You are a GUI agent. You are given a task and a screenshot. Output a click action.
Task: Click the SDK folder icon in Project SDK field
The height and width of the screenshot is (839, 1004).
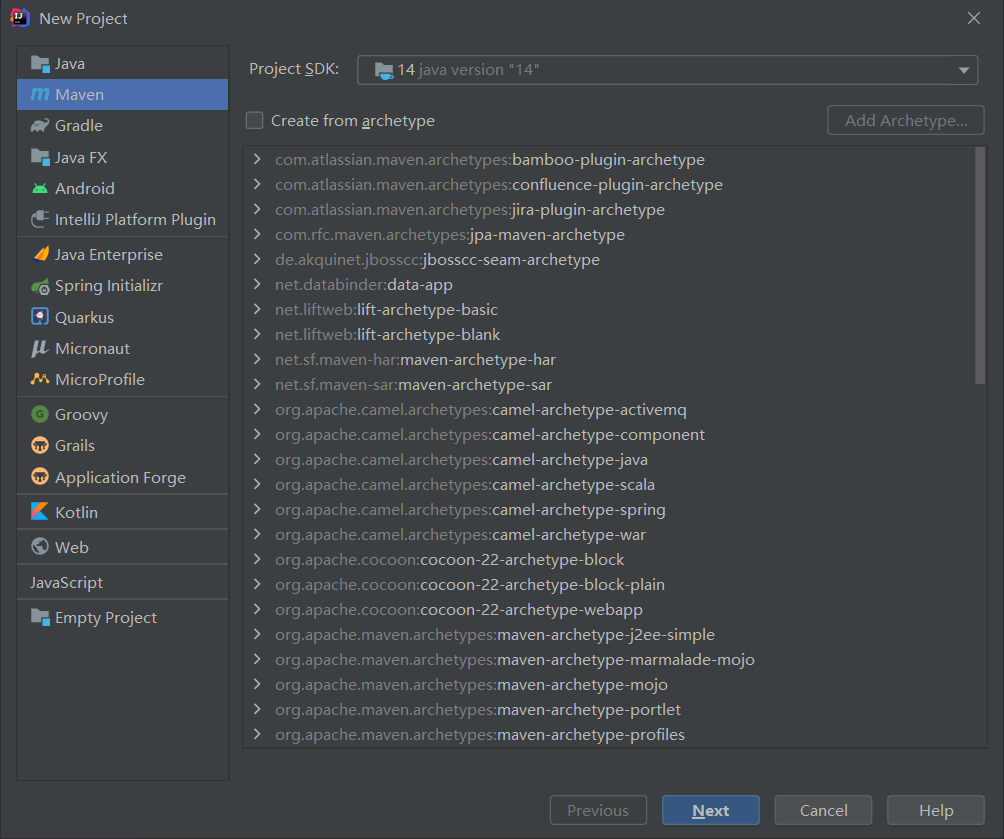tap(384, 70)
